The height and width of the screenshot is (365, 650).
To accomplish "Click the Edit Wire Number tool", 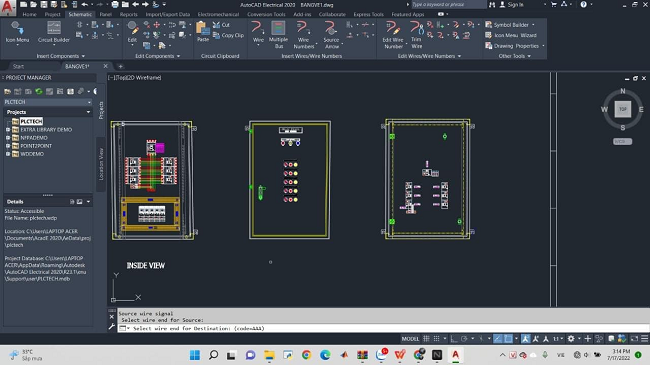I will [393, 35].
